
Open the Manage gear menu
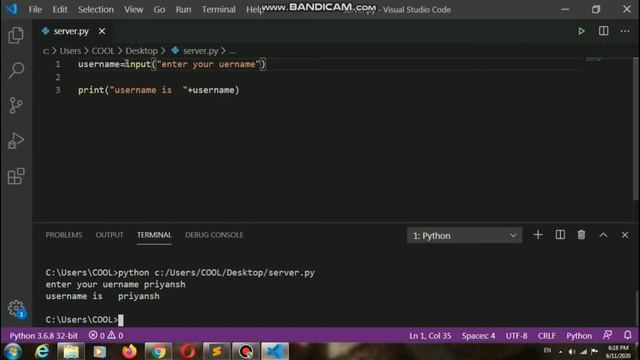tap(16, 308)
